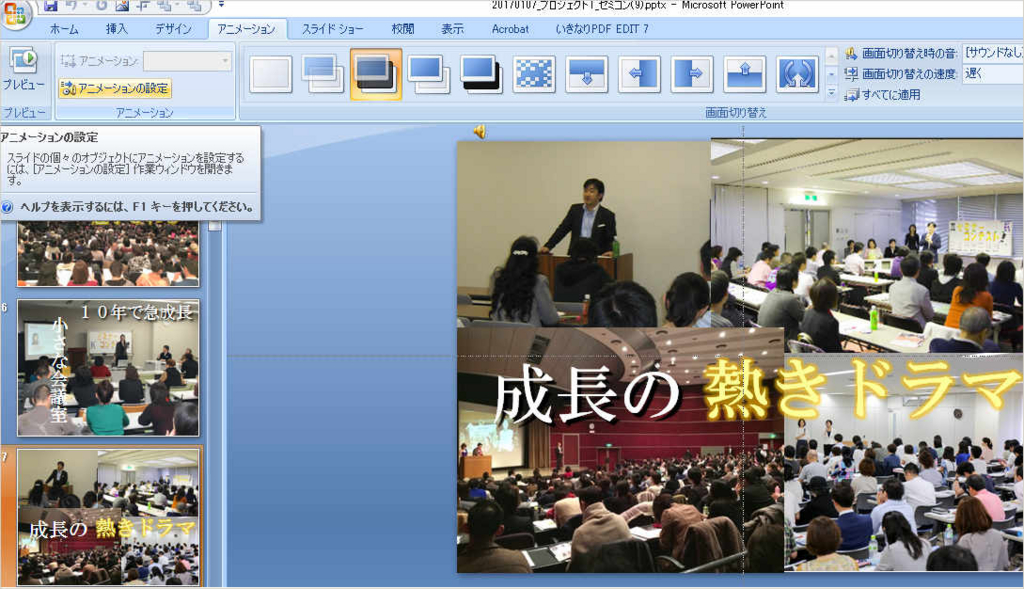This screenshot has height=589, width=1024.
Task: Click the Office button logo
Action: [x=14, y=13]
